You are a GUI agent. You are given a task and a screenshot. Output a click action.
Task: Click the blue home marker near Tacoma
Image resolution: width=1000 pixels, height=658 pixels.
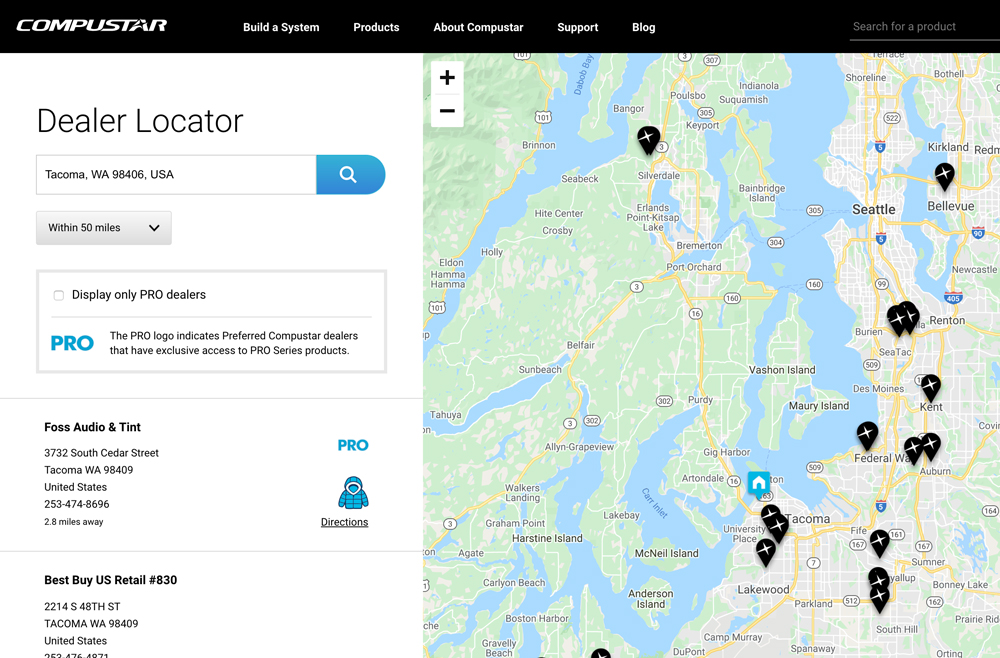pos(758,485)
